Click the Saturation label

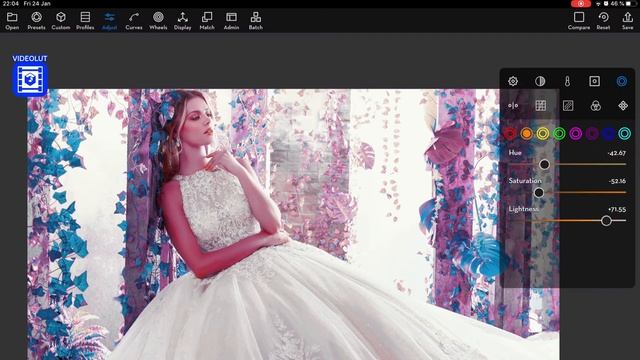525,180
